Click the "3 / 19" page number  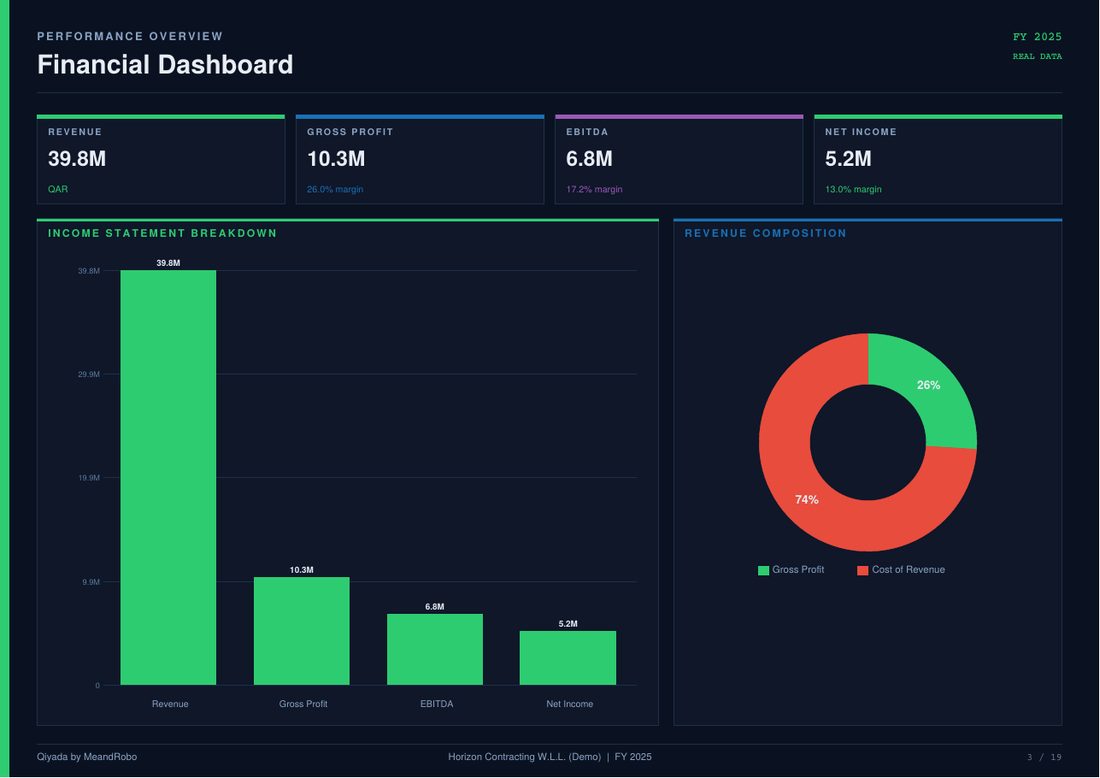pyautogui.click(x=1045, y=757)
